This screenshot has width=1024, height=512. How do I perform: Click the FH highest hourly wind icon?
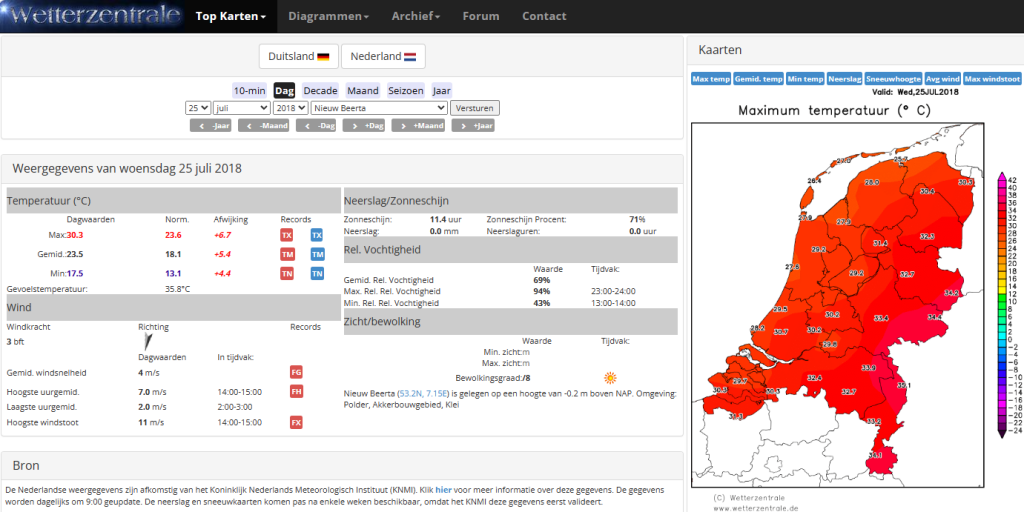click(296, 392)
